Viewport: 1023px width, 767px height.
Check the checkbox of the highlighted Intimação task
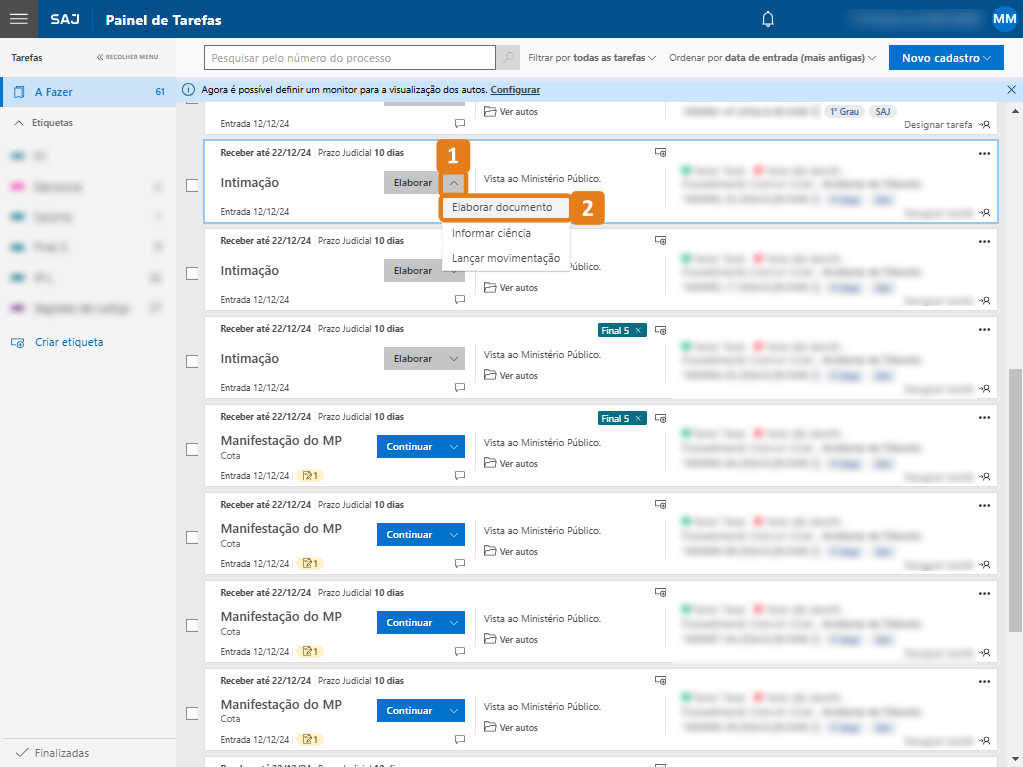(191, 183)
